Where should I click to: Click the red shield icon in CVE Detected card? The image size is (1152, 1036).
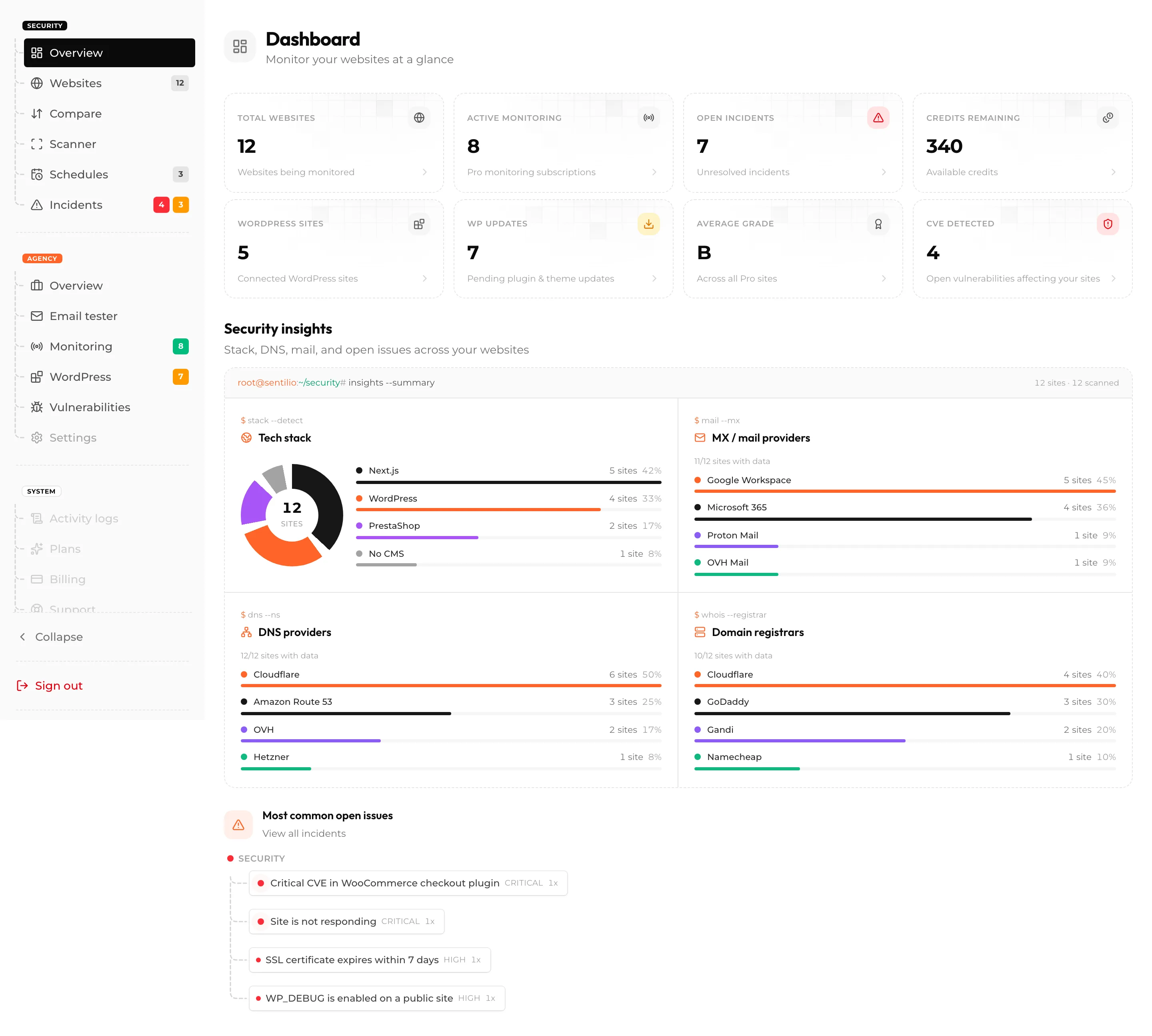click(x=1107, y=224)
